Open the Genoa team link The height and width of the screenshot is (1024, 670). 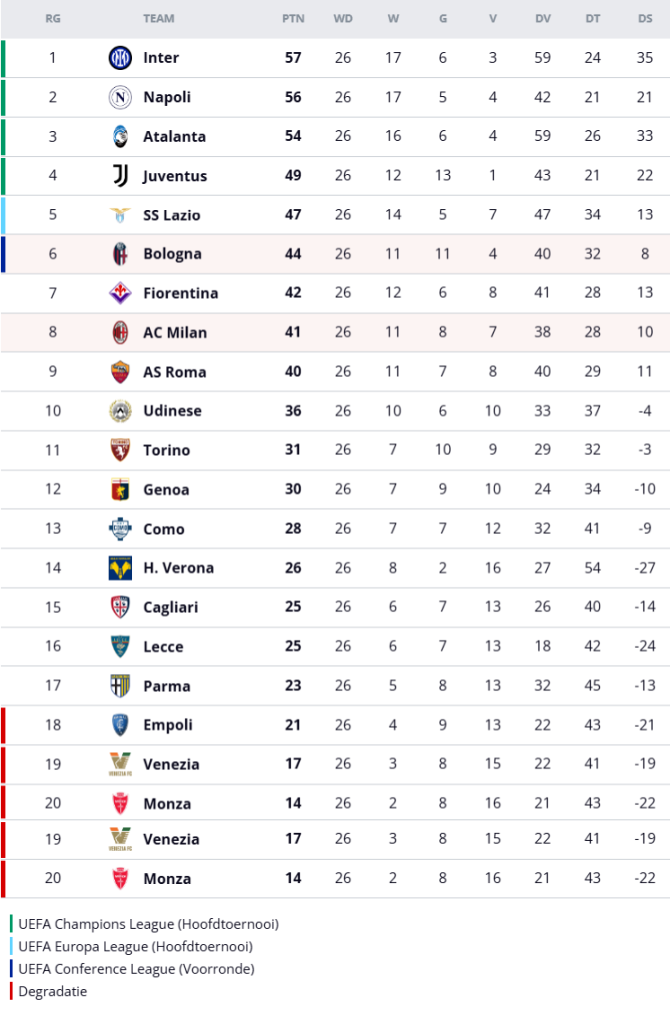(x=166, y=490)
